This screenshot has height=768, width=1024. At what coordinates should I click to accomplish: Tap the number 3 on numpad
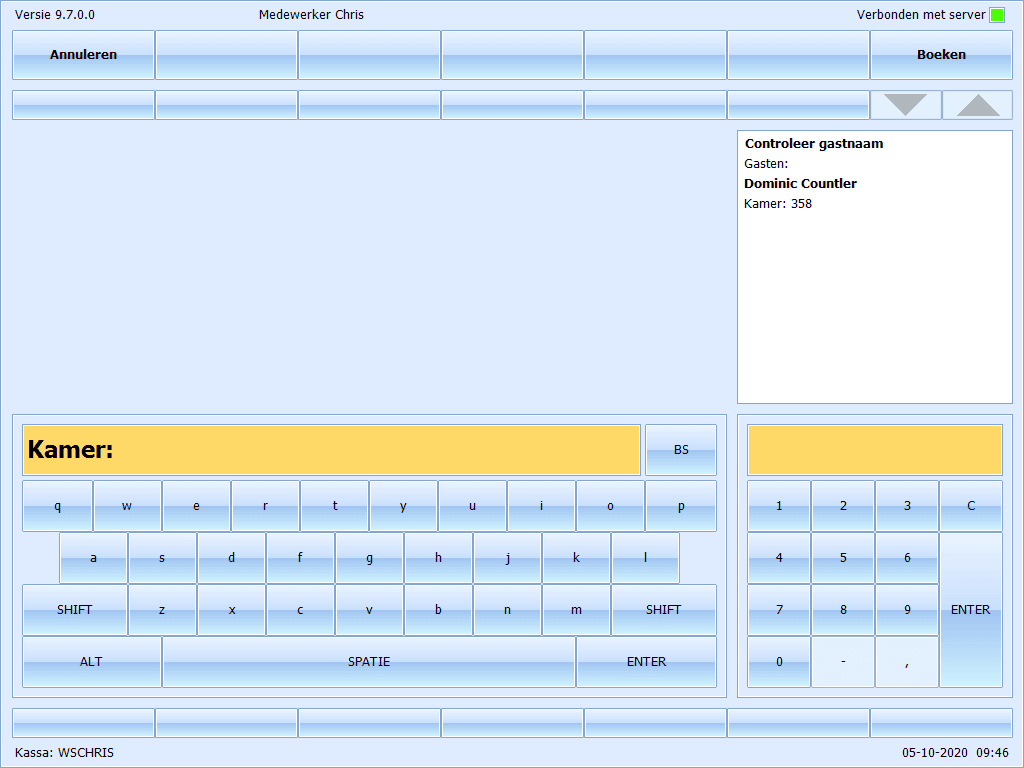coord(906,506)
